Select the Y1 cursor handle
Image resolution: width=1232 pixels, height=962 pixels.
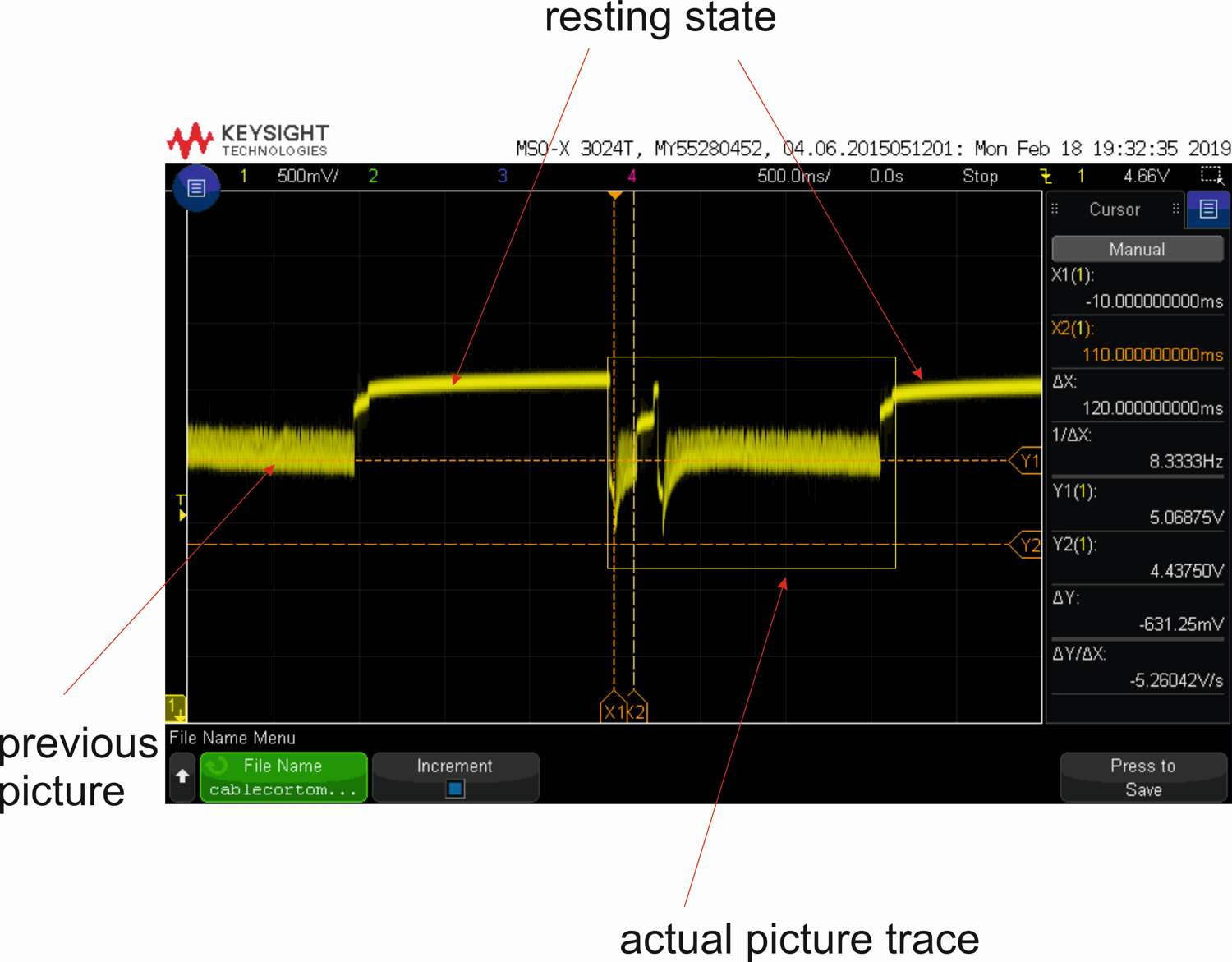coord(1027,461)
